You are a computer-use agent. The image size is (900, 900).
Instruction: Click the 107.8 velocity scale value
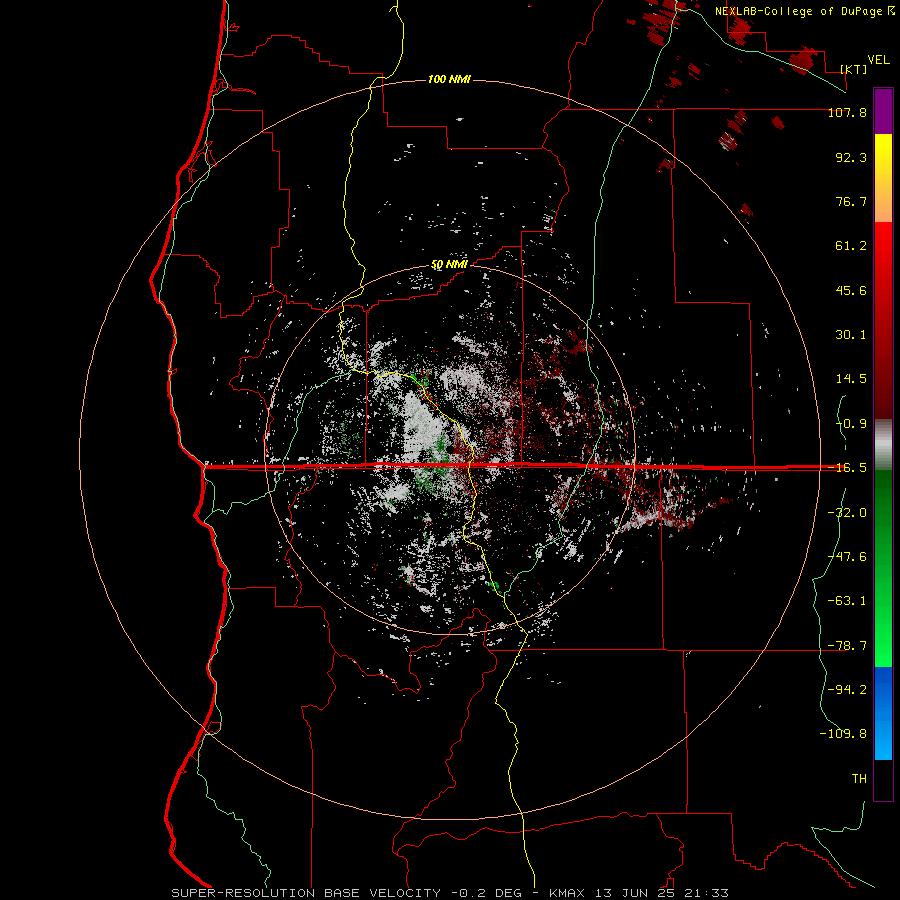point(847,112)
